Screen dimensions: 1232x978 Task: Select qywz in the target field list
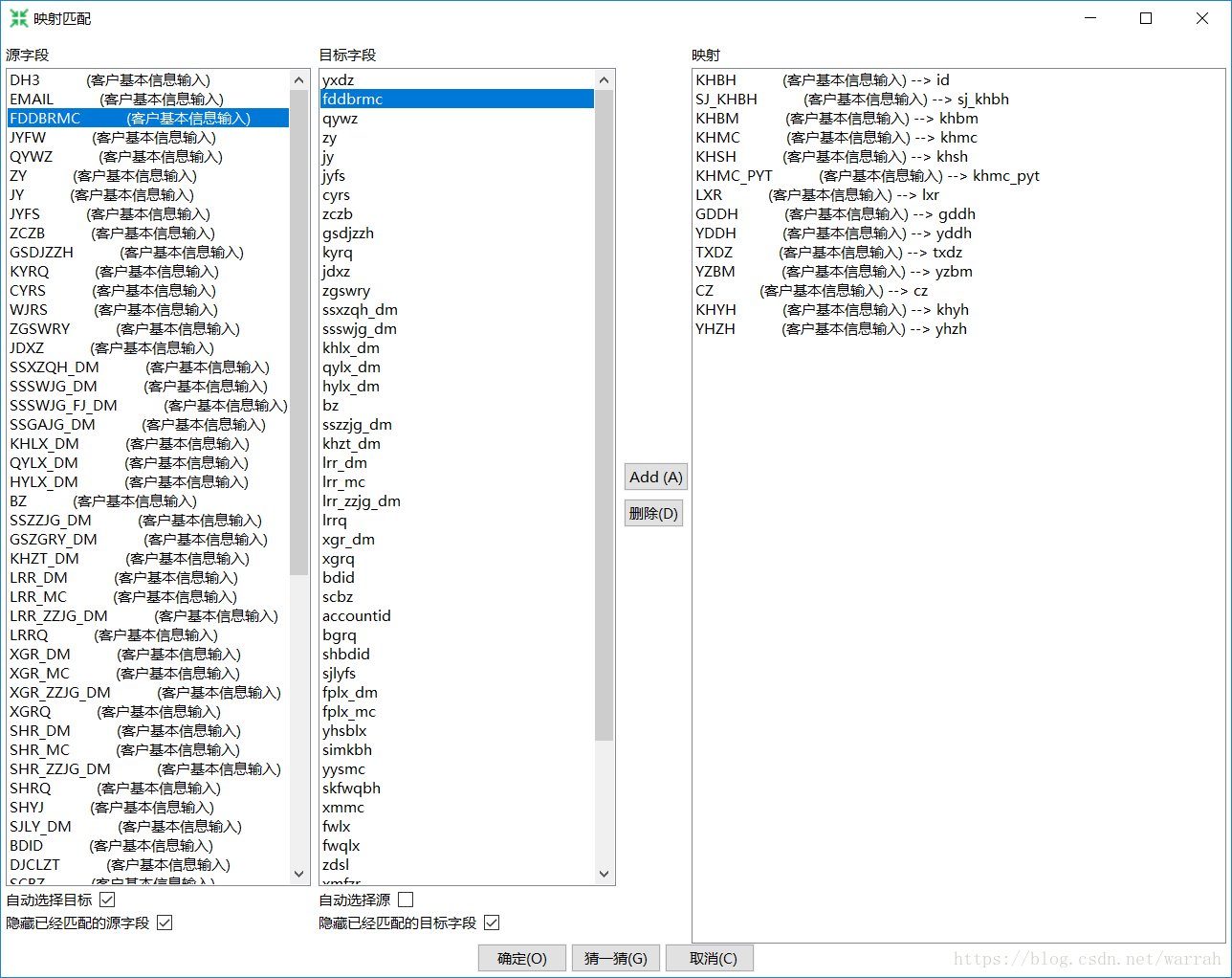(456, 119)
